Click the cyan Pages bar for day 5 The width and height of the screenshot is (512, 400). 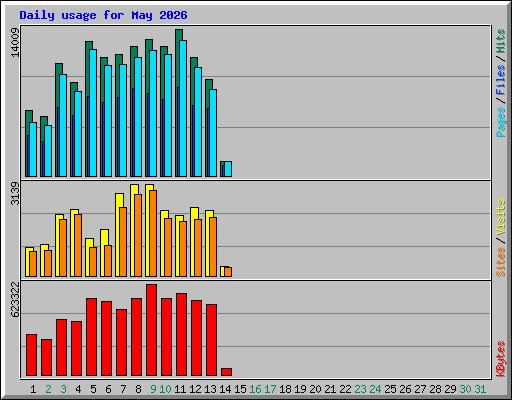tap(93, 113)
